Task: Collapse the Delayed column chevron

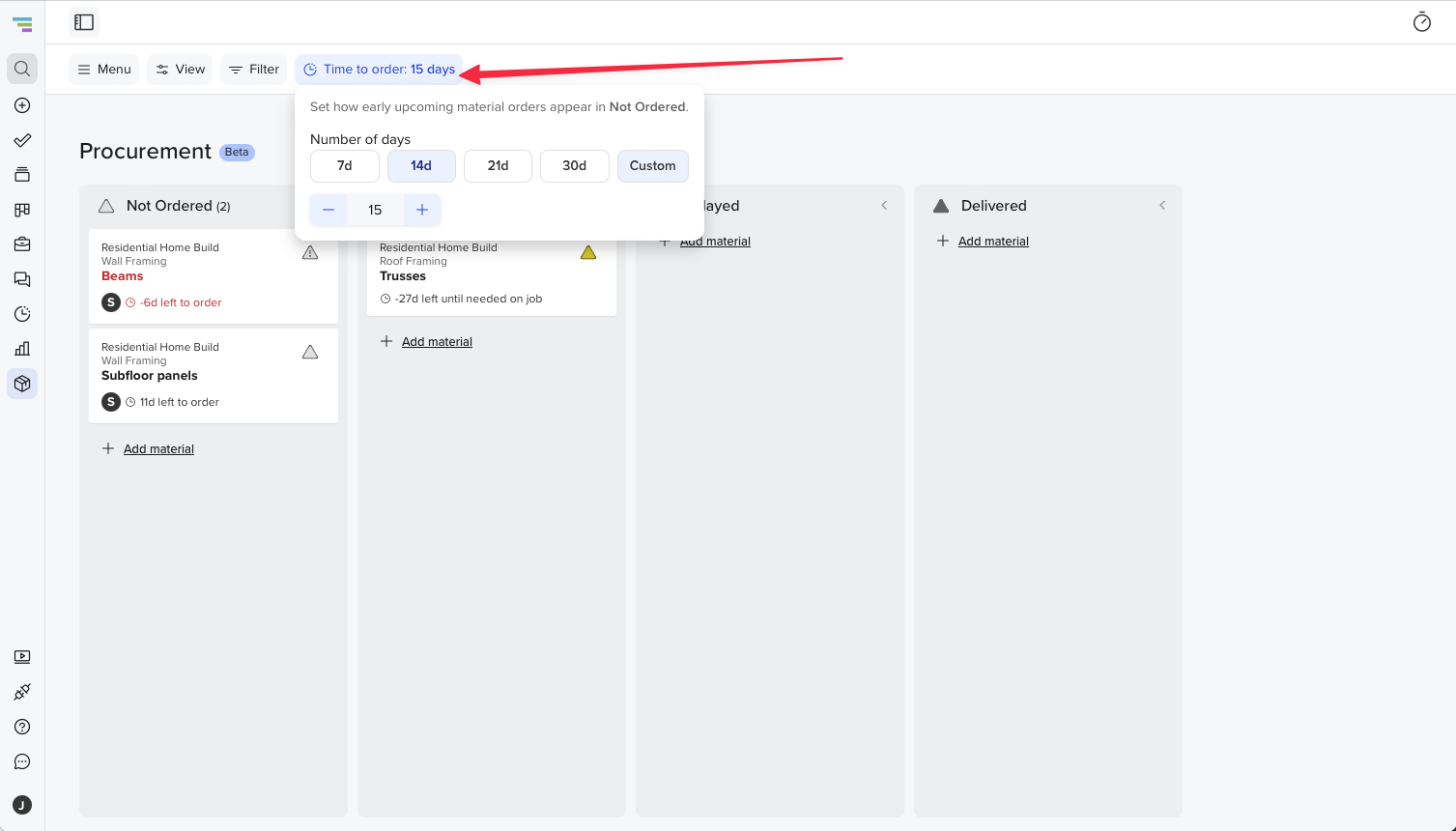Action: point(884,206)
